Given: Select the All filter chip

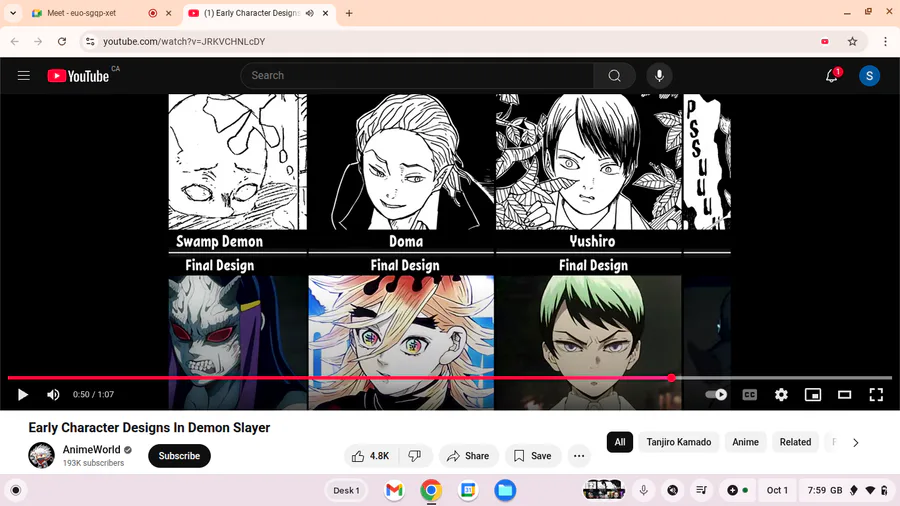Looking at the screenshot, I should pos(620,442).
